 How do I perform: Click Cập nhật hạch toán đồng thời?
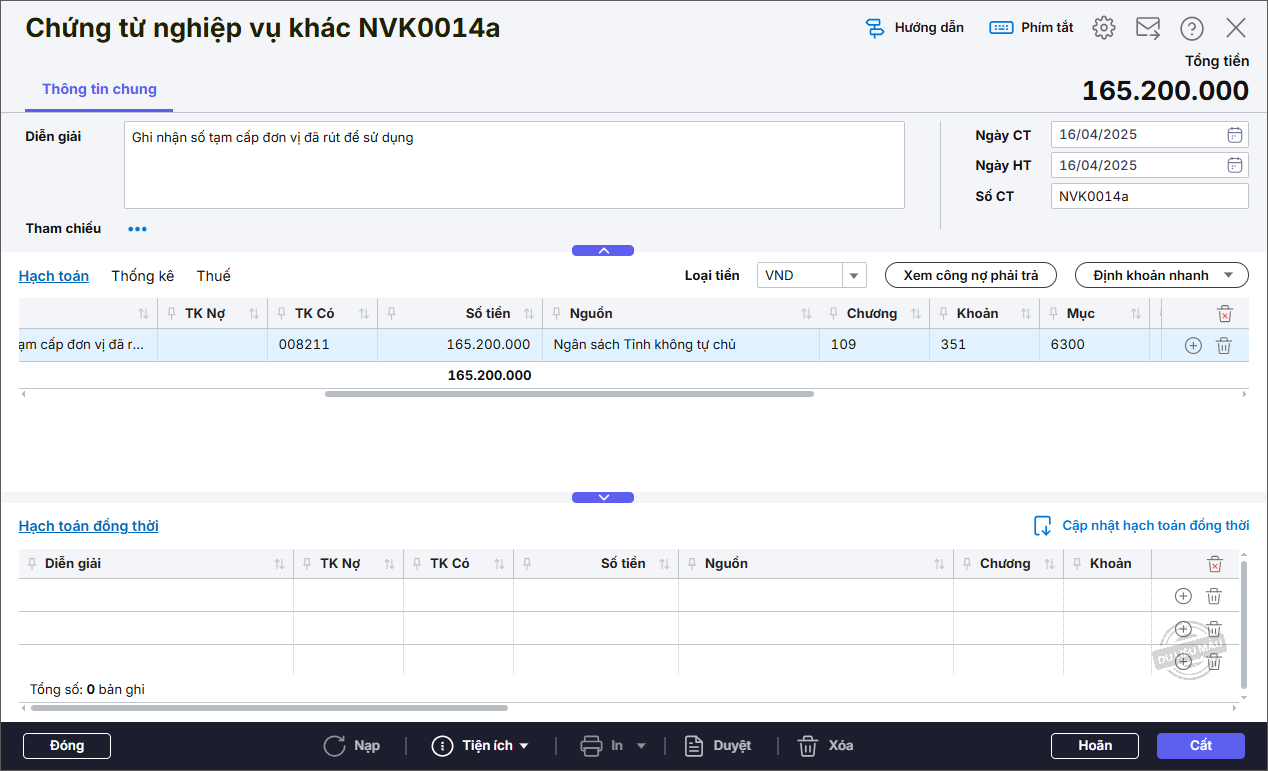[x=1142, y=526]
